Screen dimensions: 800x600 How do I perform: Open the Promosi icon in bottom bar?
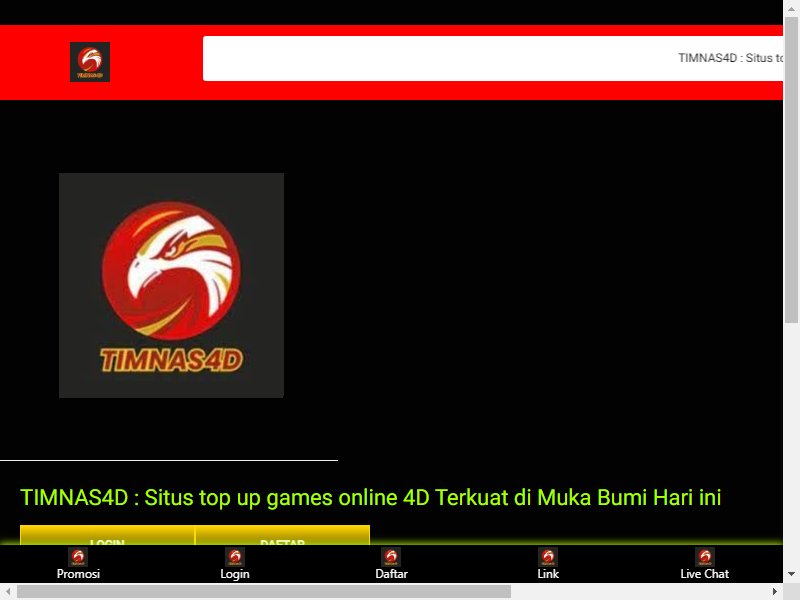[78, 557]
